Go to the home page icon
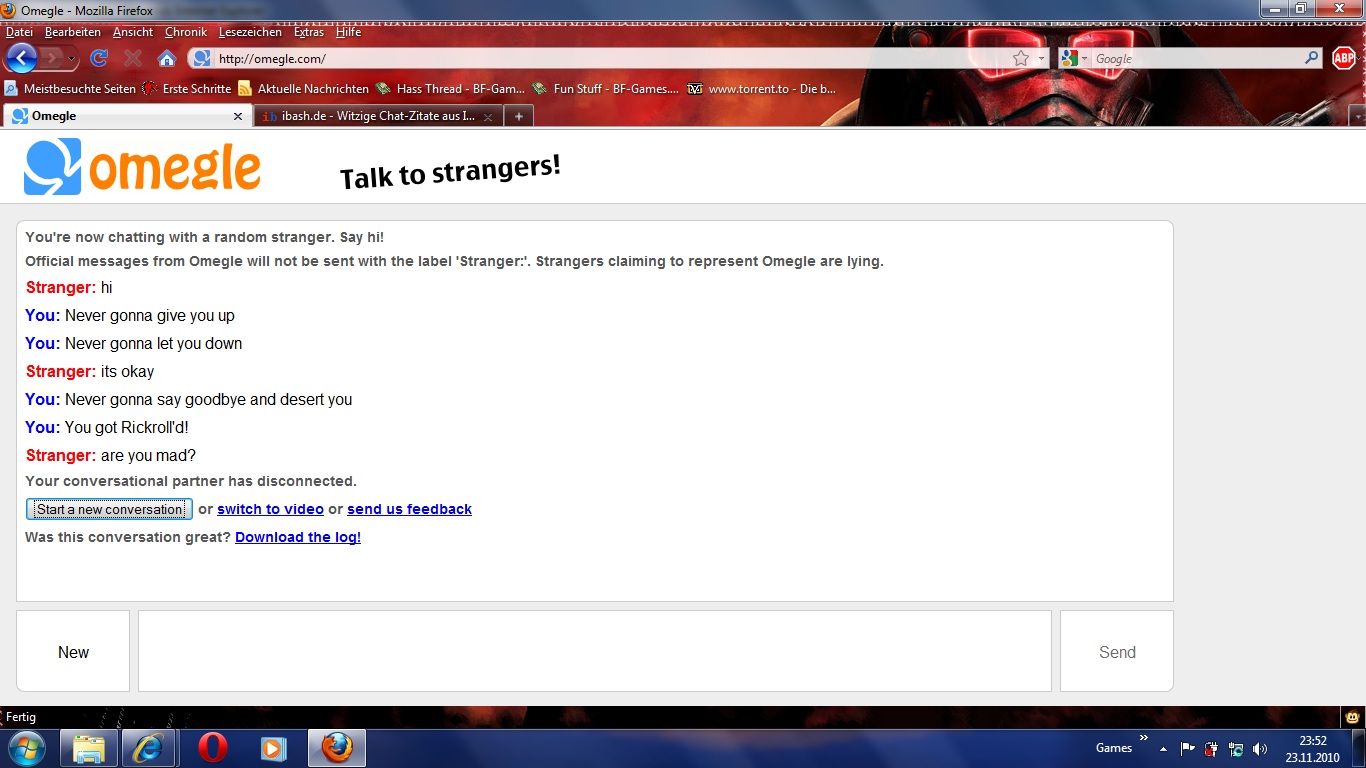Image resolution: width=1366 pixels, height=768 pixels. tap(167, 58)
